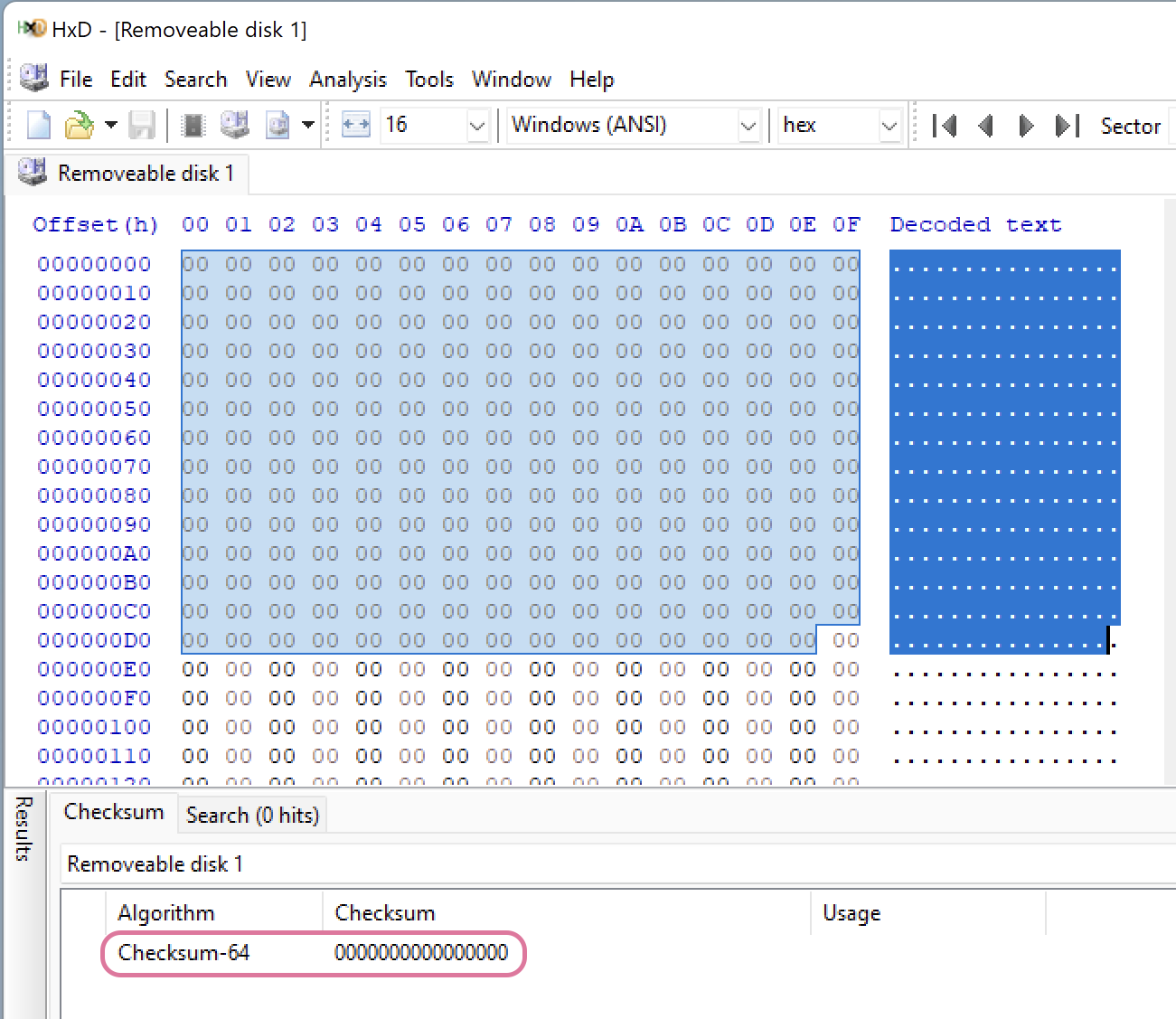Click the Algorithm column header

tap(214, 913)
